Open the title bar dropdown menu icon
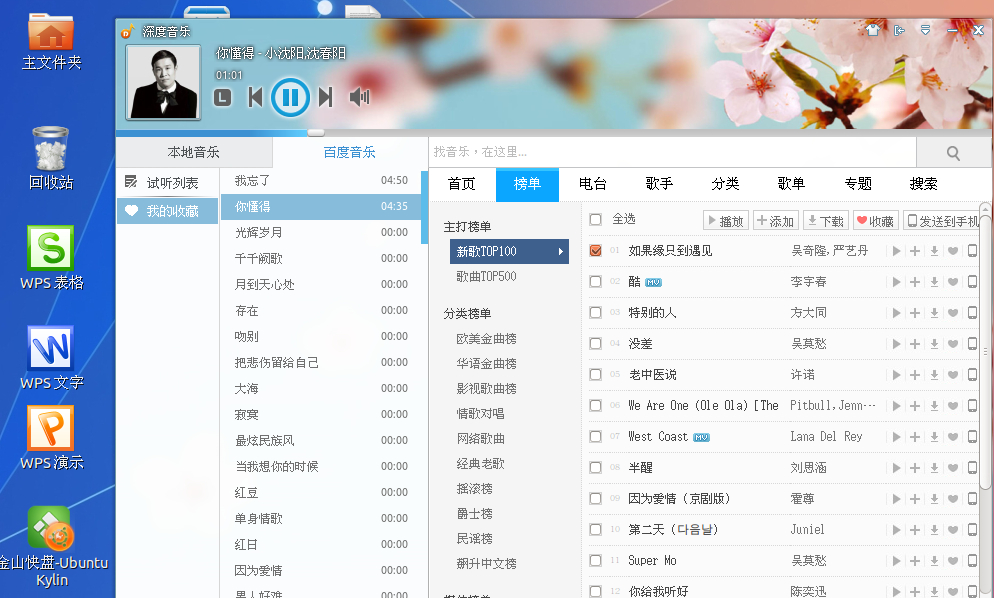The height and width of the screenshot is (598, 994). (926, 30)
